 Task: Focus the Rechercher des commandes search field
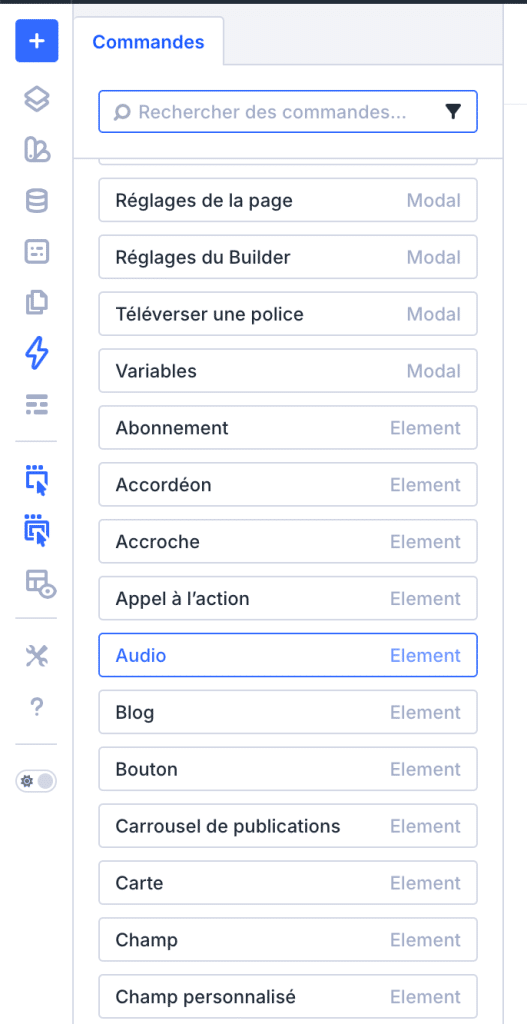(x=288, y=112)
